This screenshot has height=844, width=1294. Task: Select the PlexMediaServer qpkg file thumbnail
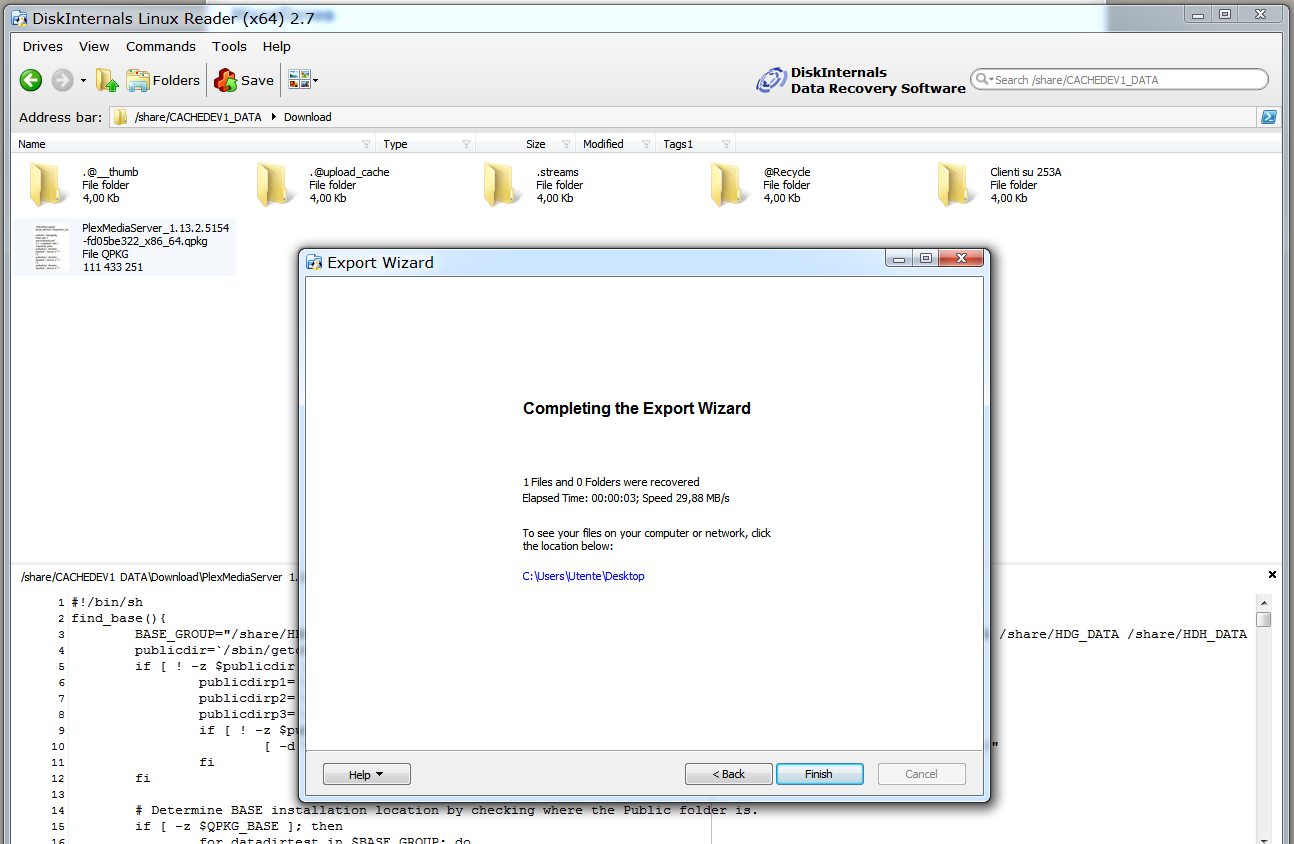point(51,248)
